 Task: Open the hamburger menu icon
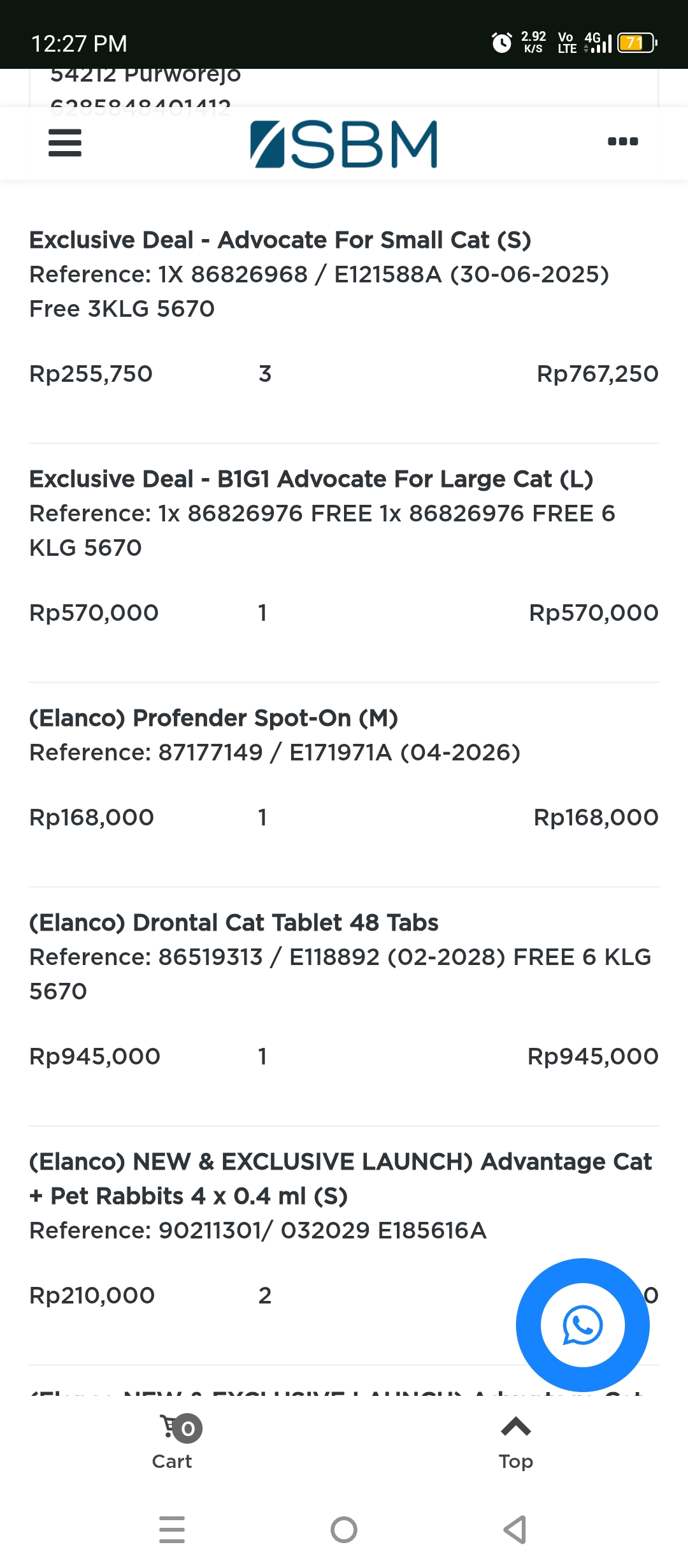65,143
